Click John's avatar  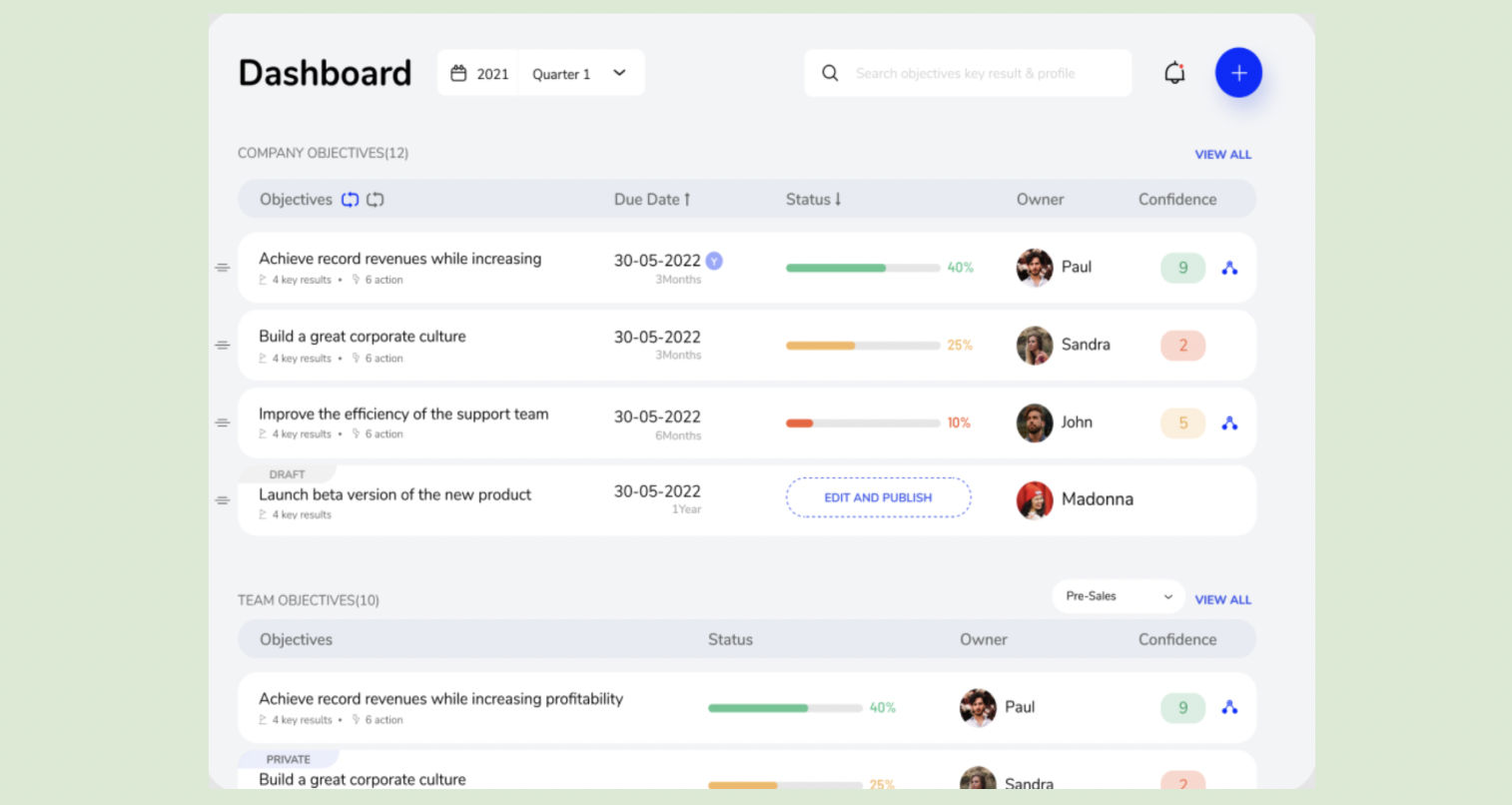point(1035,423)
